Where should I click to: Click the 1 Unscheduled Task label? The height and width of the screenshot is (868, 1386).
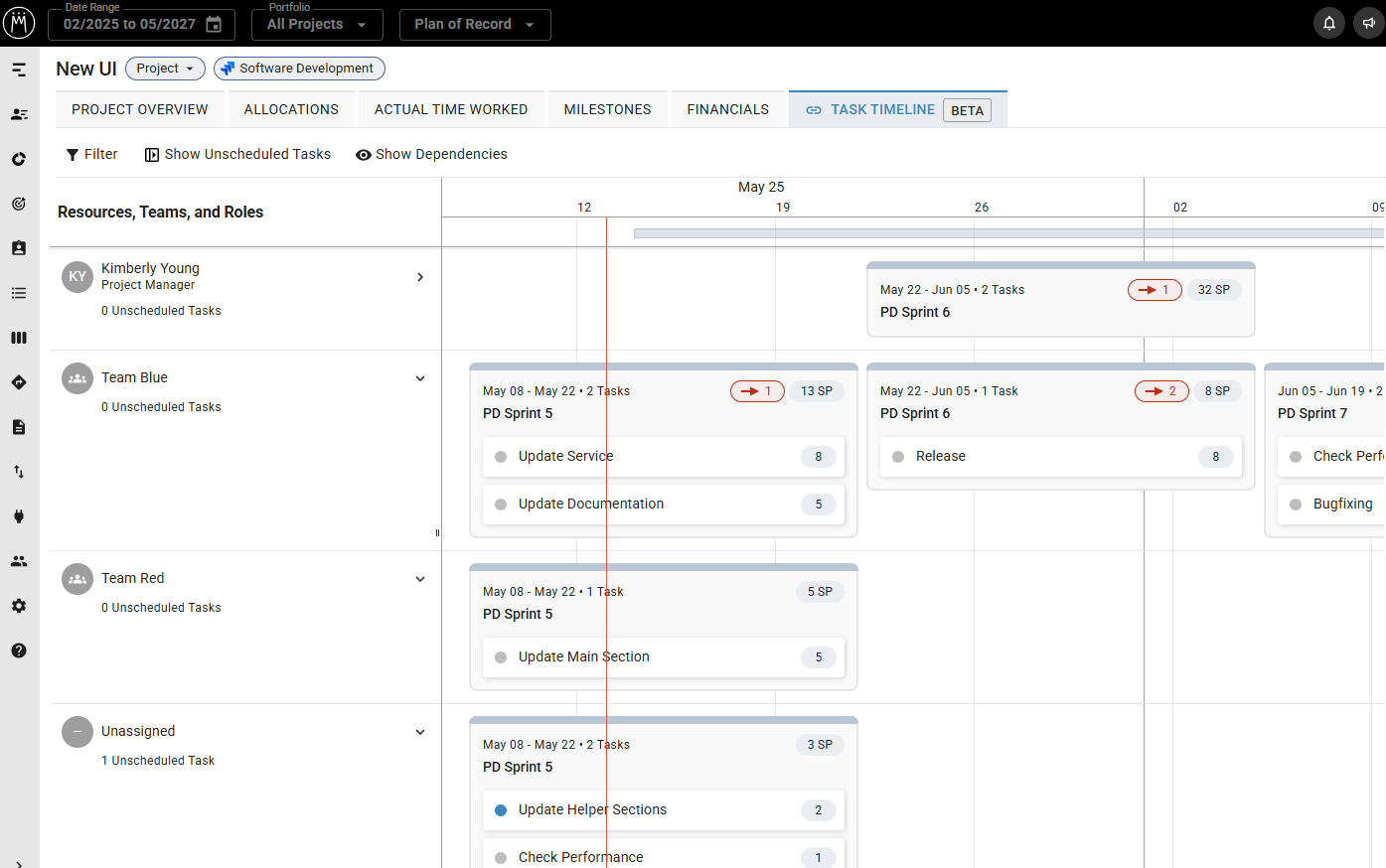coord(158,761)
